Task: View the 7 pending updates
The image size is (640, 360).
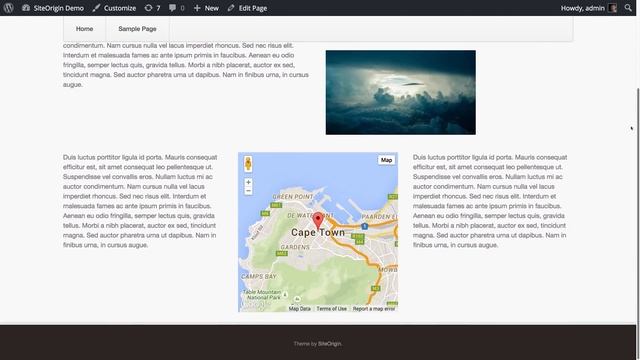Action: (x=153, y=8)
